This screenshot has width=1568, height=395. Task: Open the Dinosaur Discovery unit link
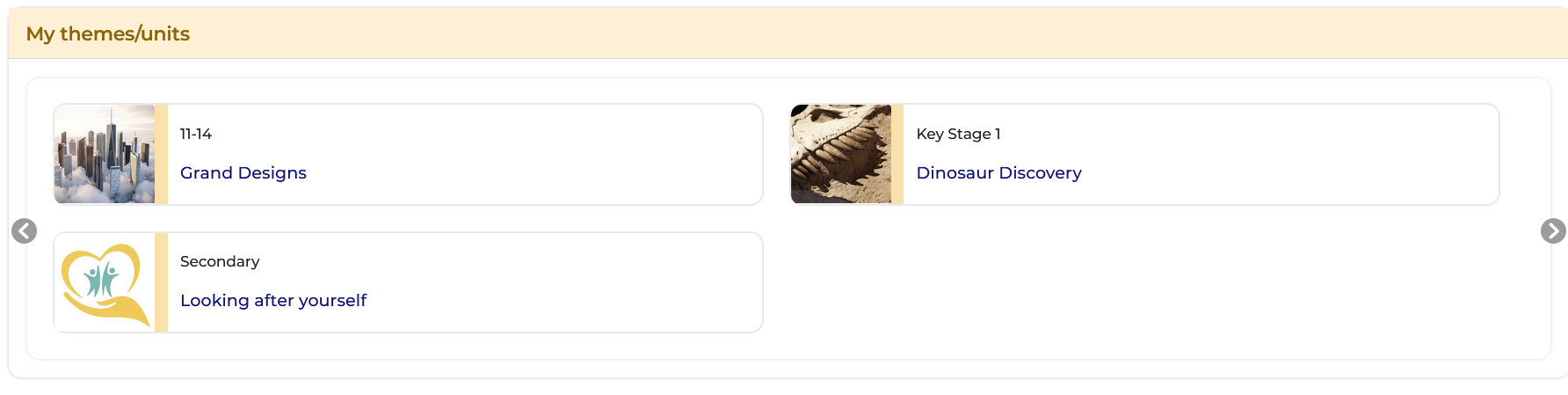[998, 173]
